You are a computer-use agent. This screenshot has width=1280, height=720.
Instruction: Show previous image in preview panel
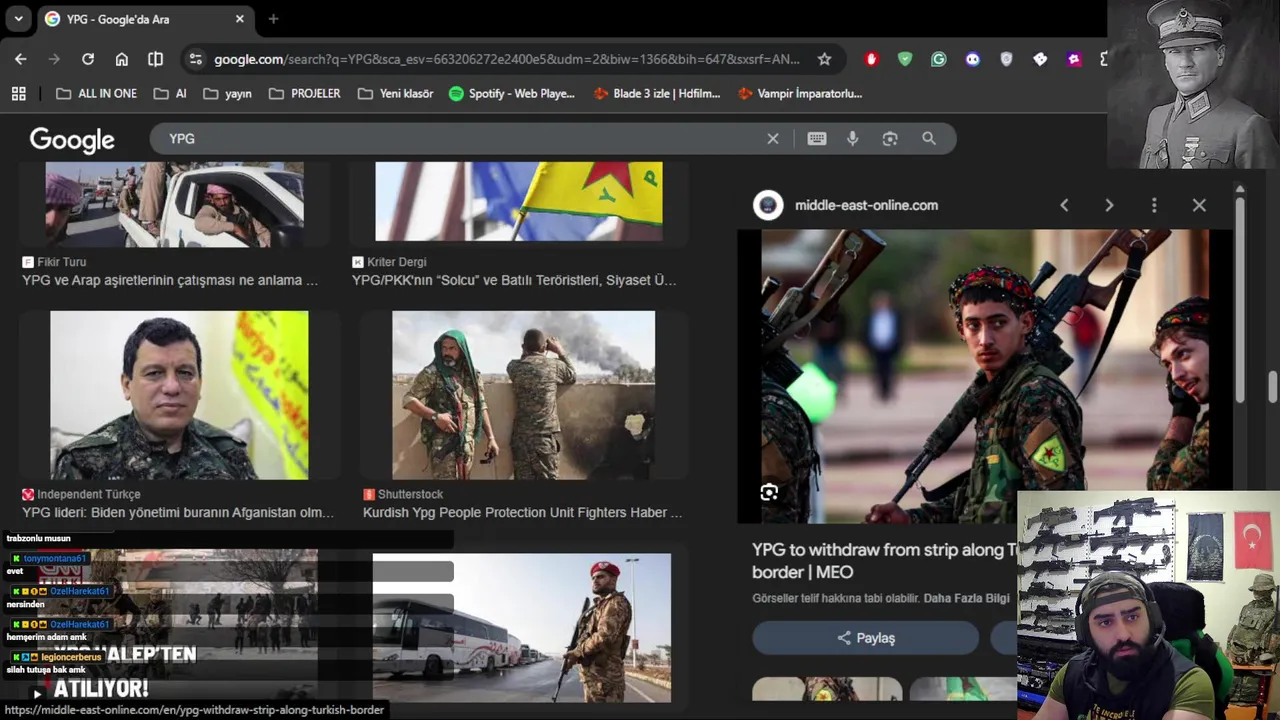point(1064,205)
